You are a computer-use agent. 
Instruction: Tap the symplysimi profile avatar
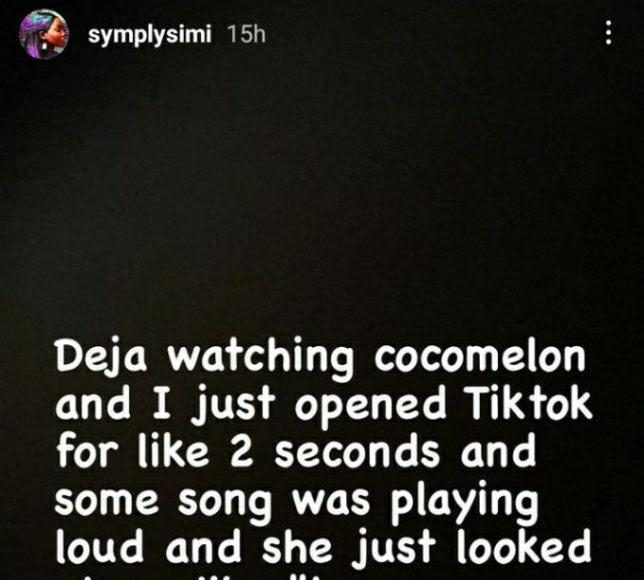point(44,34)
